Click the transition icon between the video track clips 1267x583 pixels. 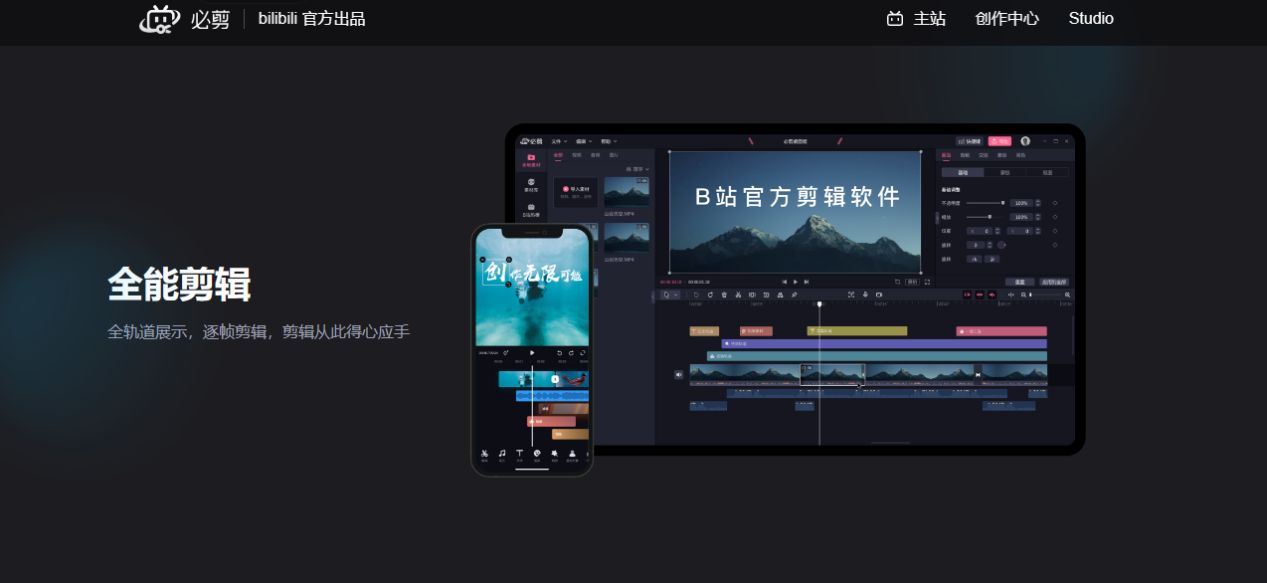977,375
